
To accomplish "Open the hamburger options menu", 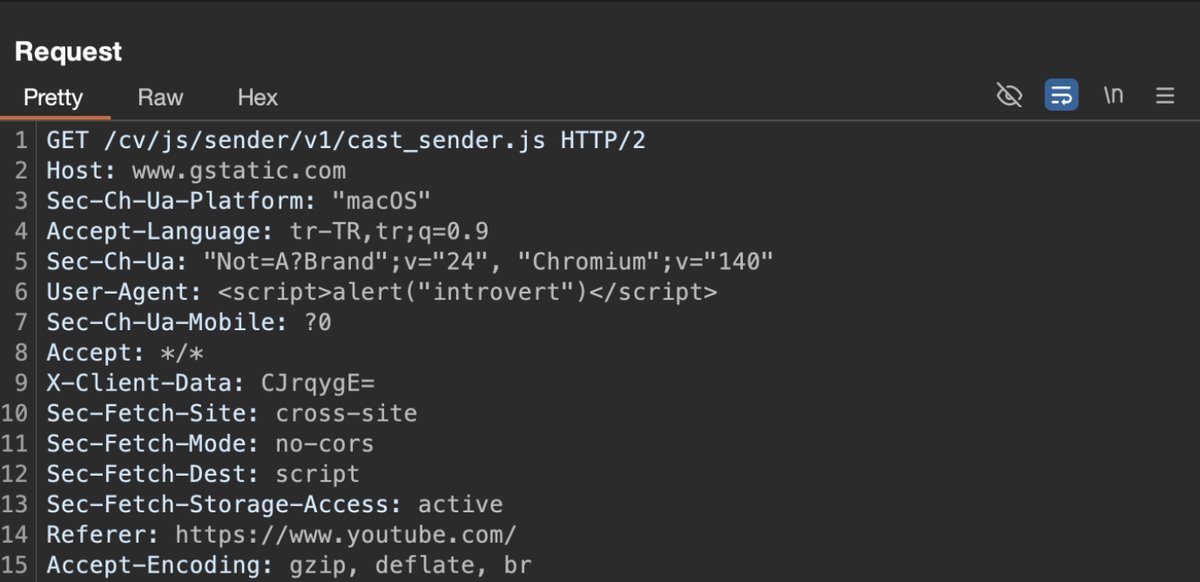I will pos(1165,96).
